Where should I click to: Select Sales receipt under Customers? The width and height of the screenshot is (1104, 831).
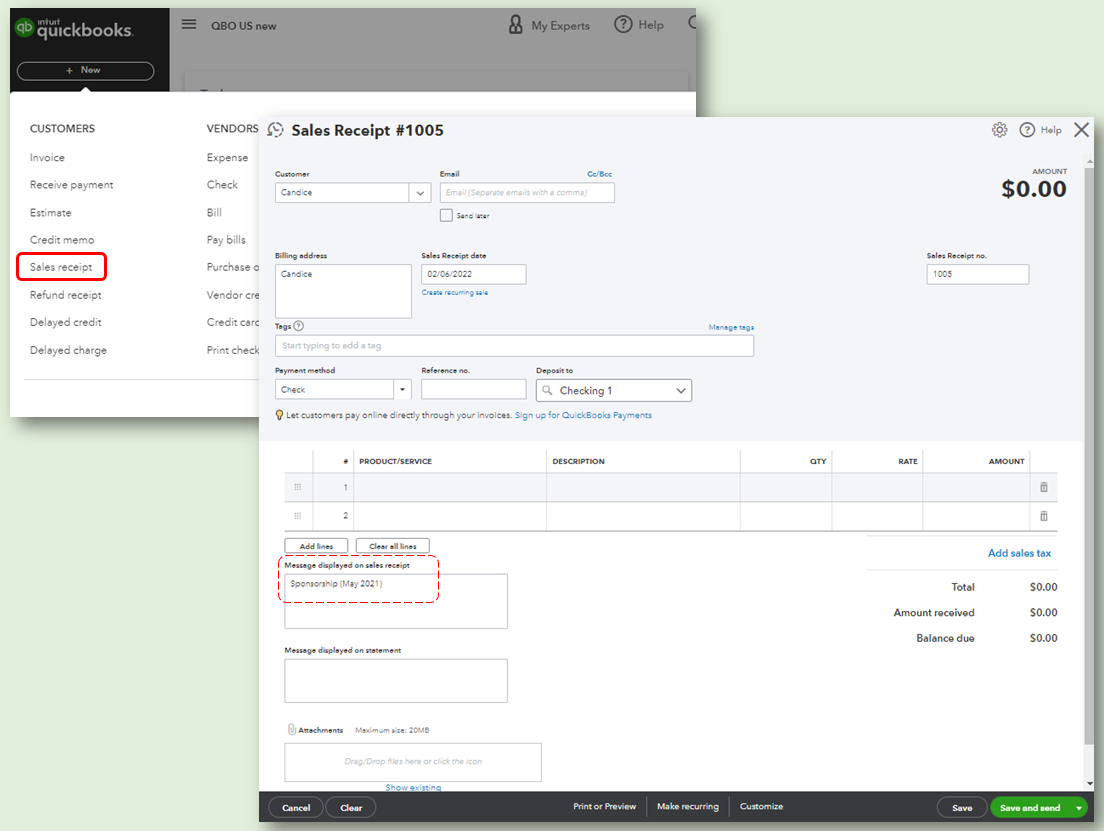point(60,267)
